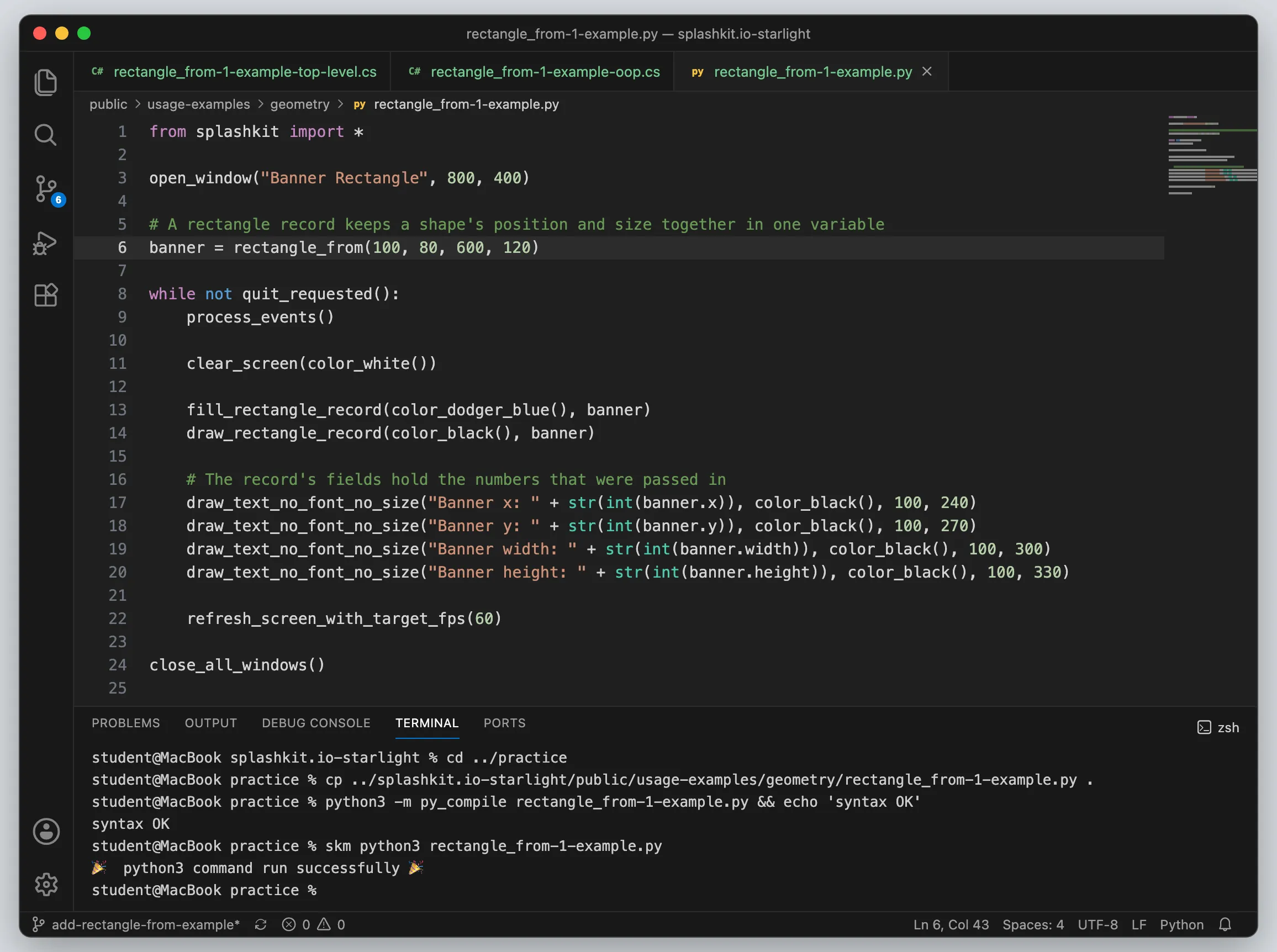1277x952 pixels.
Task: Click the Synchronize Changes icon in status bar
Action: 261,924
